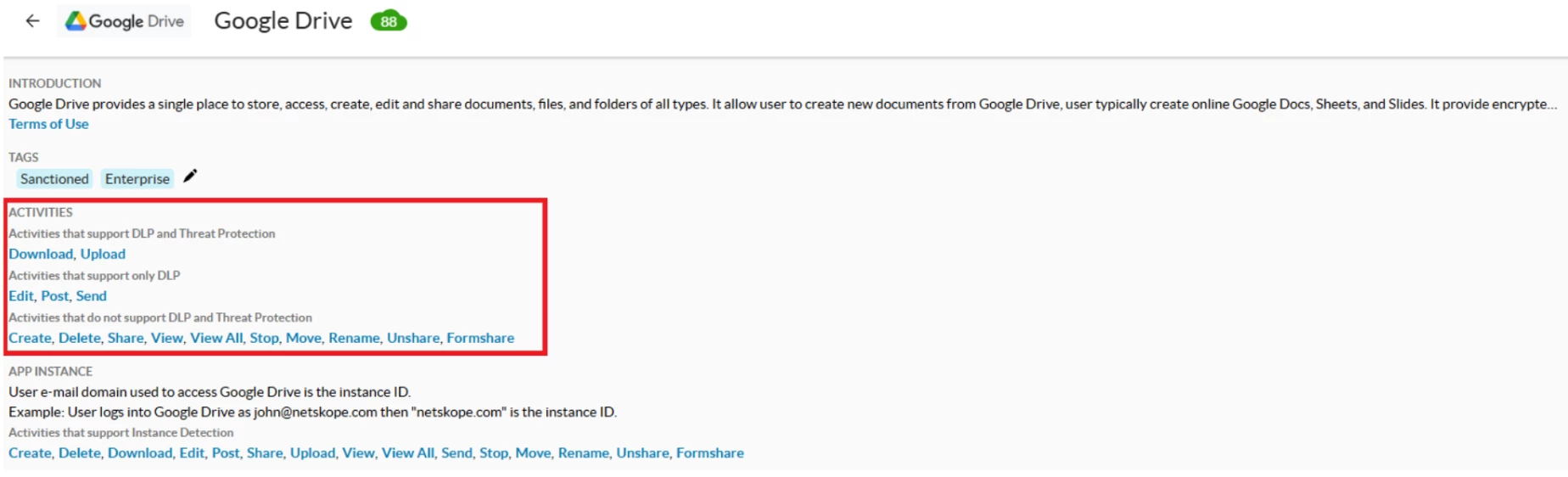The height and width of the screenshot is (477, 1568).
Task: Click the INTRODUCTION section heading
Action: coord(55,83)
